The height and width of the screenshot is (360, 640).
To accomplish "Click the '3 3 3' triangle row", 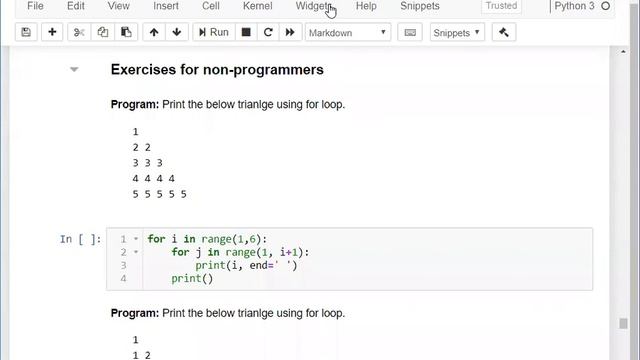I will pos(147,163).
